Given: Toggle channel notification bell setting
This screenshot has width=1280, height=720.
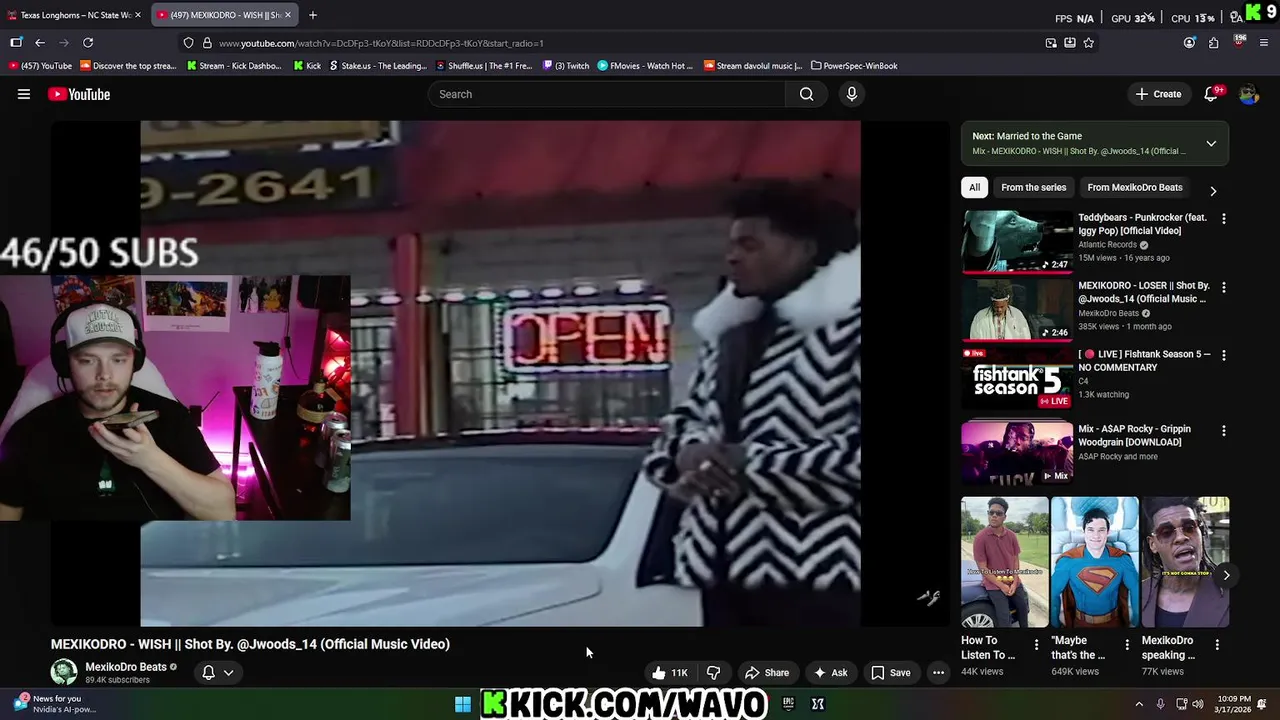Looking at the screenshot, I should click(x=217, y=673).
